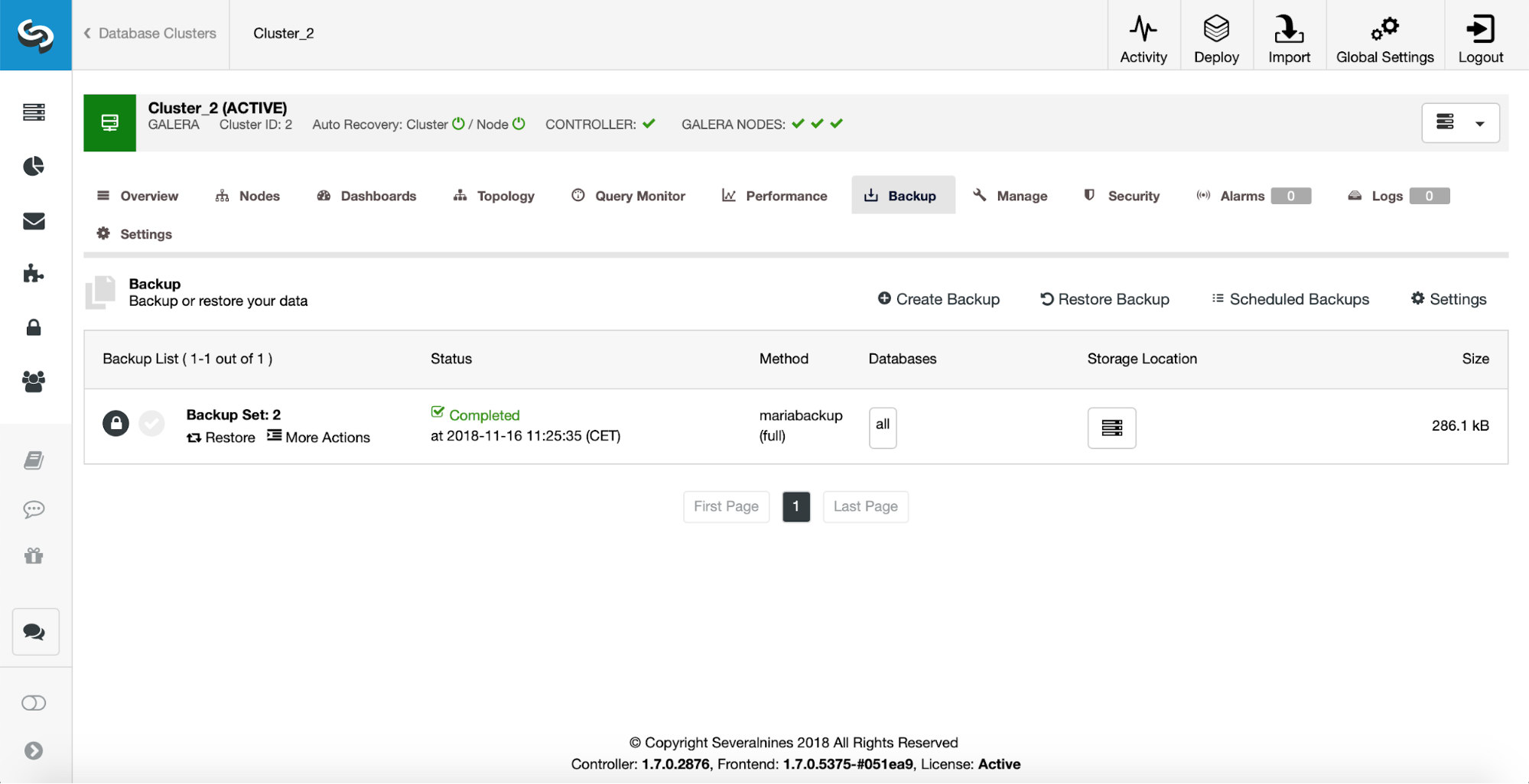Open the pie chart reports sidebar icon
The width and height of the screenshot is (1529, 784).
pos(34,166)
